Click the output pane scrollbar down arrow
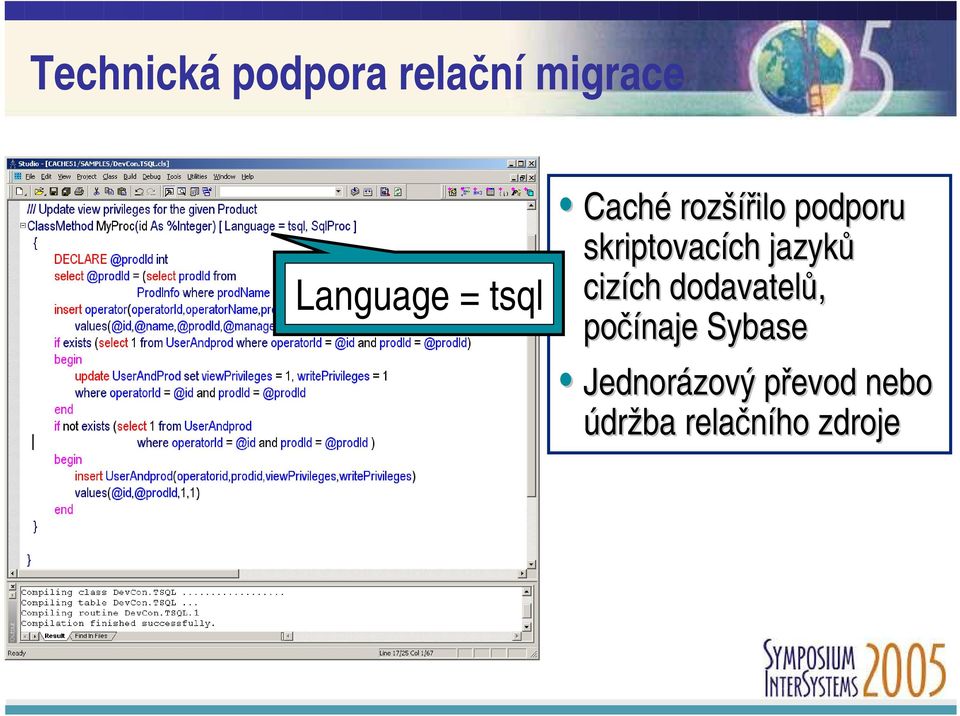The image size is (960, 716). (527, 627)
